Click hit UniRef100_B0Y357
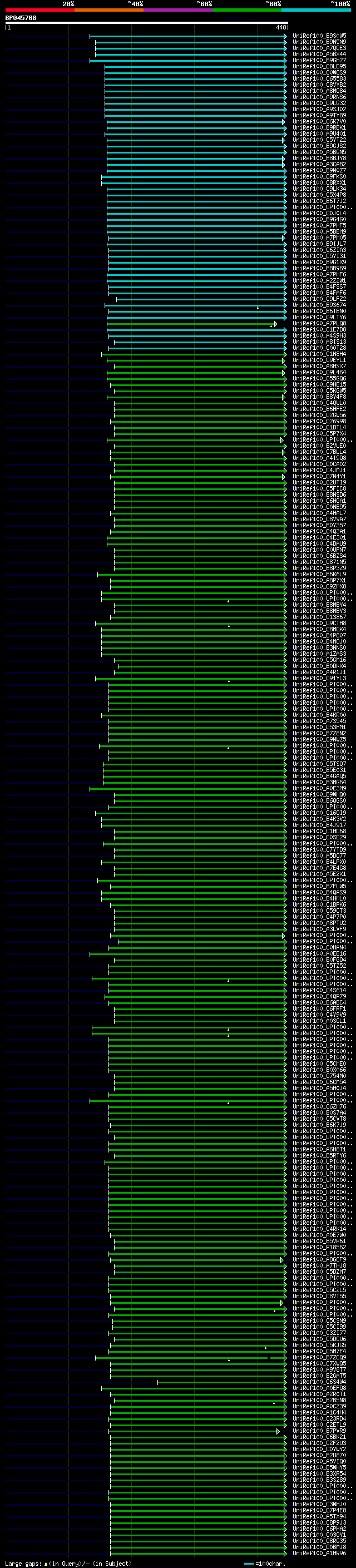 pyautogui.click(x=319, y=525)
